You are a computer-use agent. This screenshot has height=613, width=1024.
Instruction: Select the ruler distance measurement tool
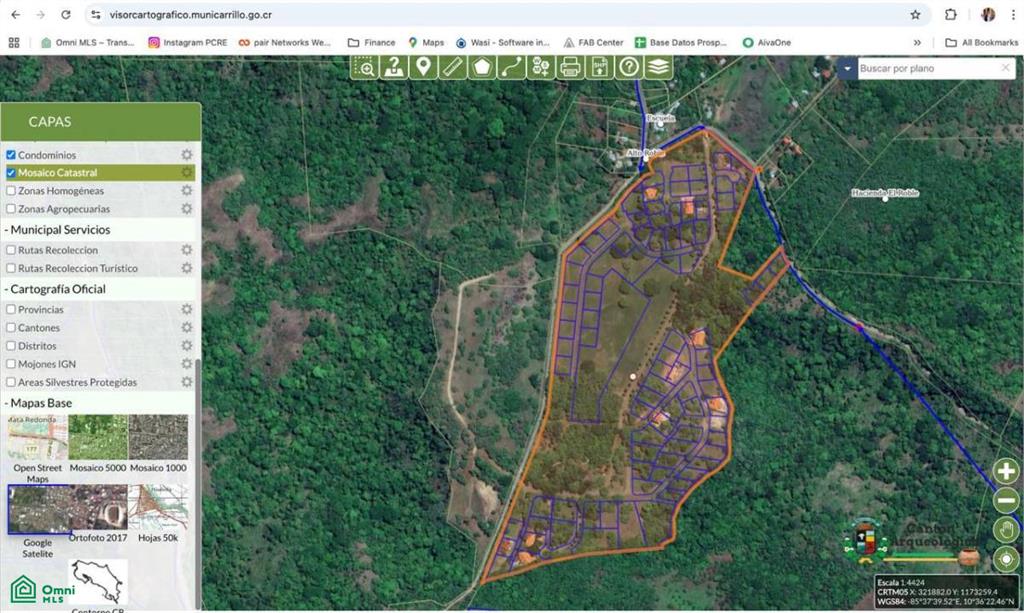coord(453,67)
